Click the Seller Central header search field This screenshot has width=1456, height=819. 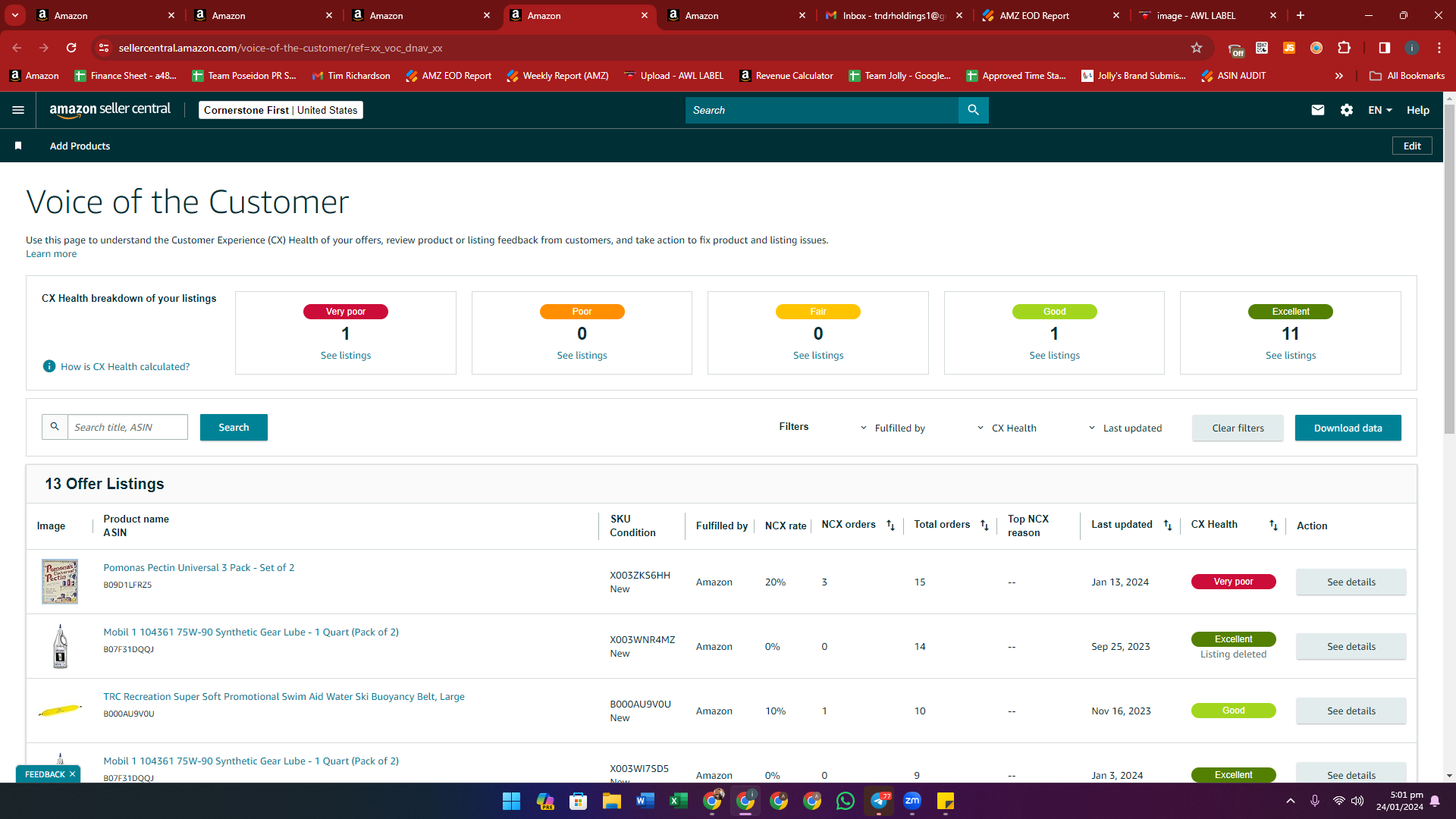click(822, 110)
